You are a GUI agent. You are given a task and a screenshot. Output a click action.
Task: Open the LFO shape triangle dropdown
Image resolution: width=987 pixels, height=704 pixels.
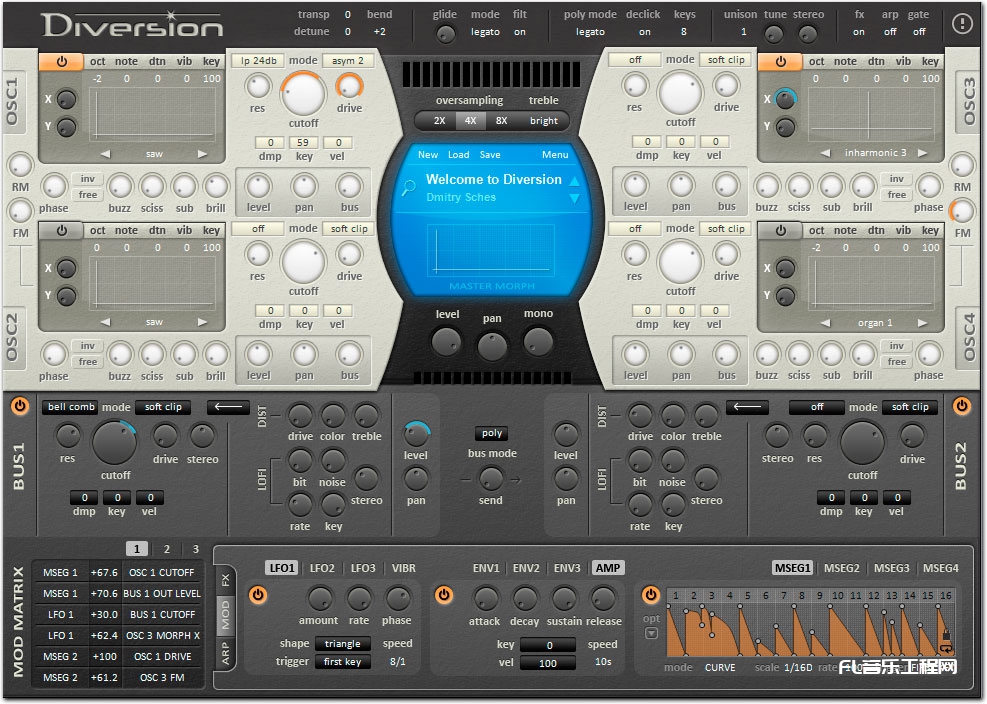coord(342,644)
